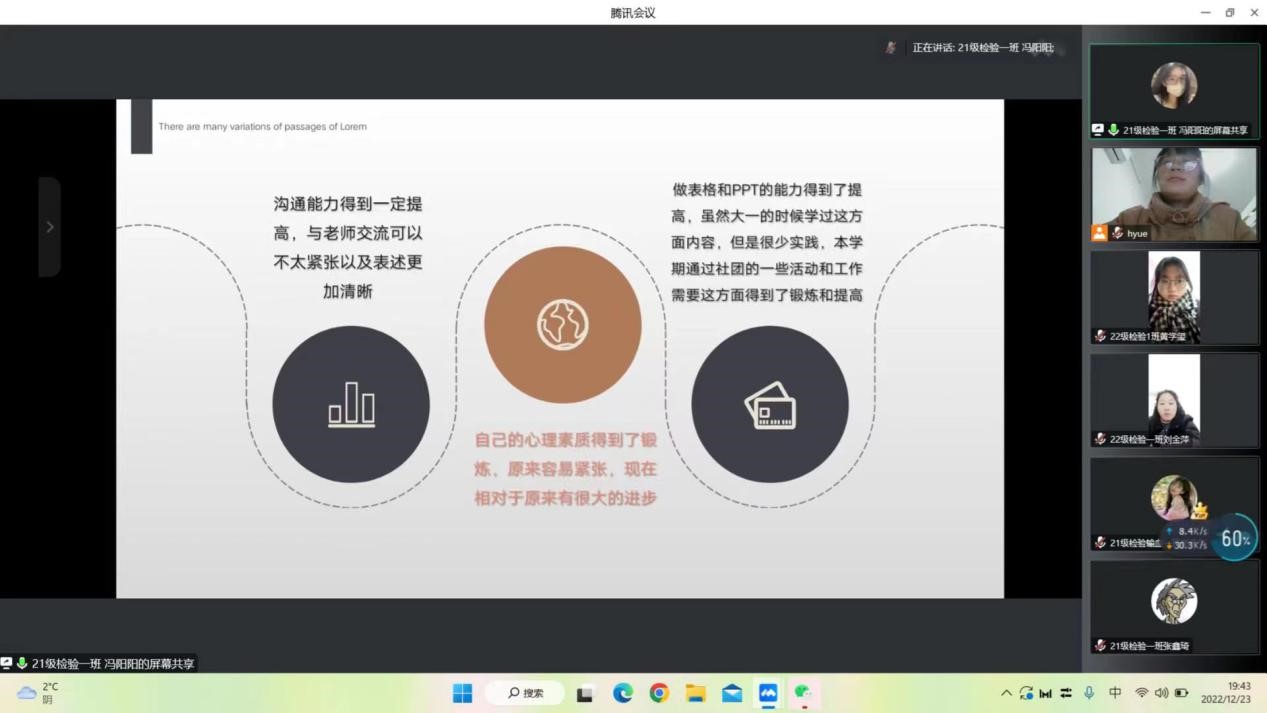Open the clock and date flyout
Image resolution: width=1267 pixels, height=713 pixels.
(1226, 693)
